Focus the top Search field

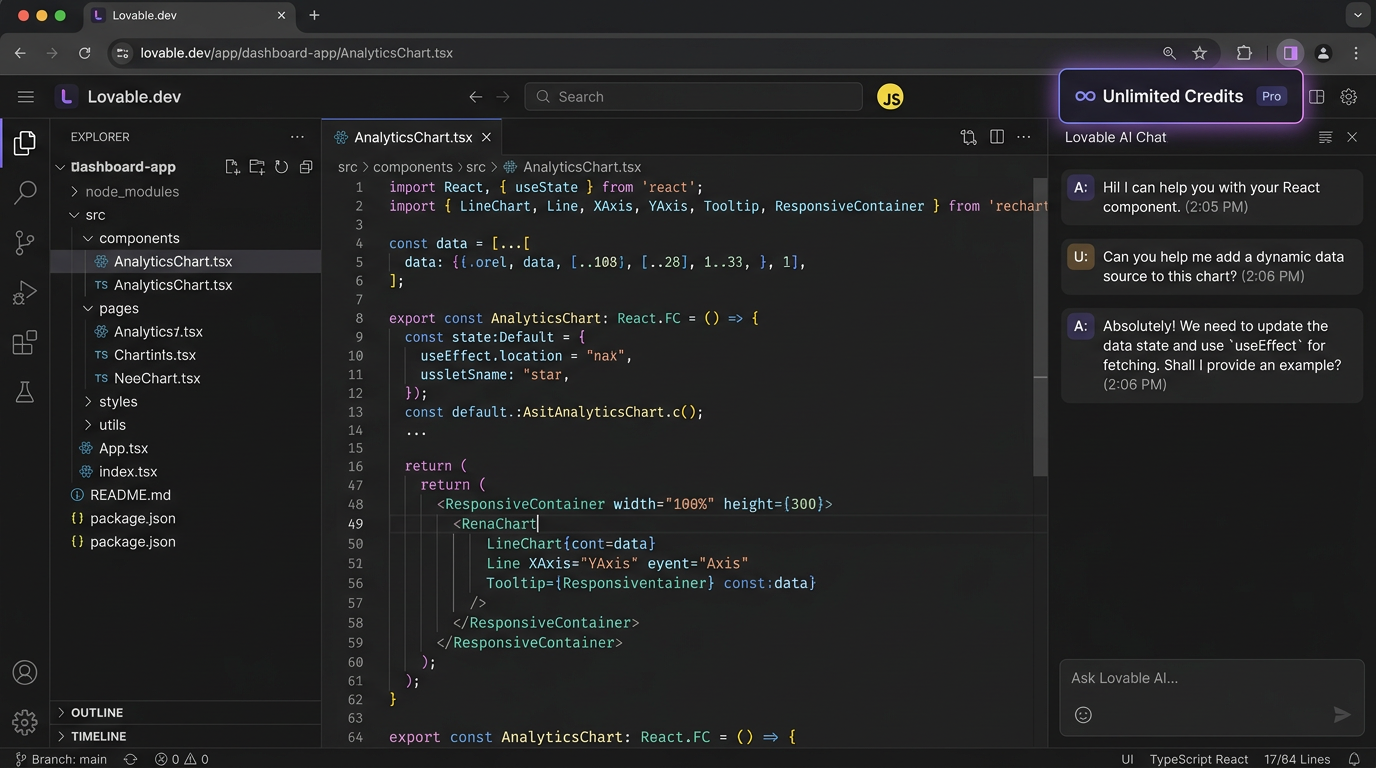click(x=693, y=97)
